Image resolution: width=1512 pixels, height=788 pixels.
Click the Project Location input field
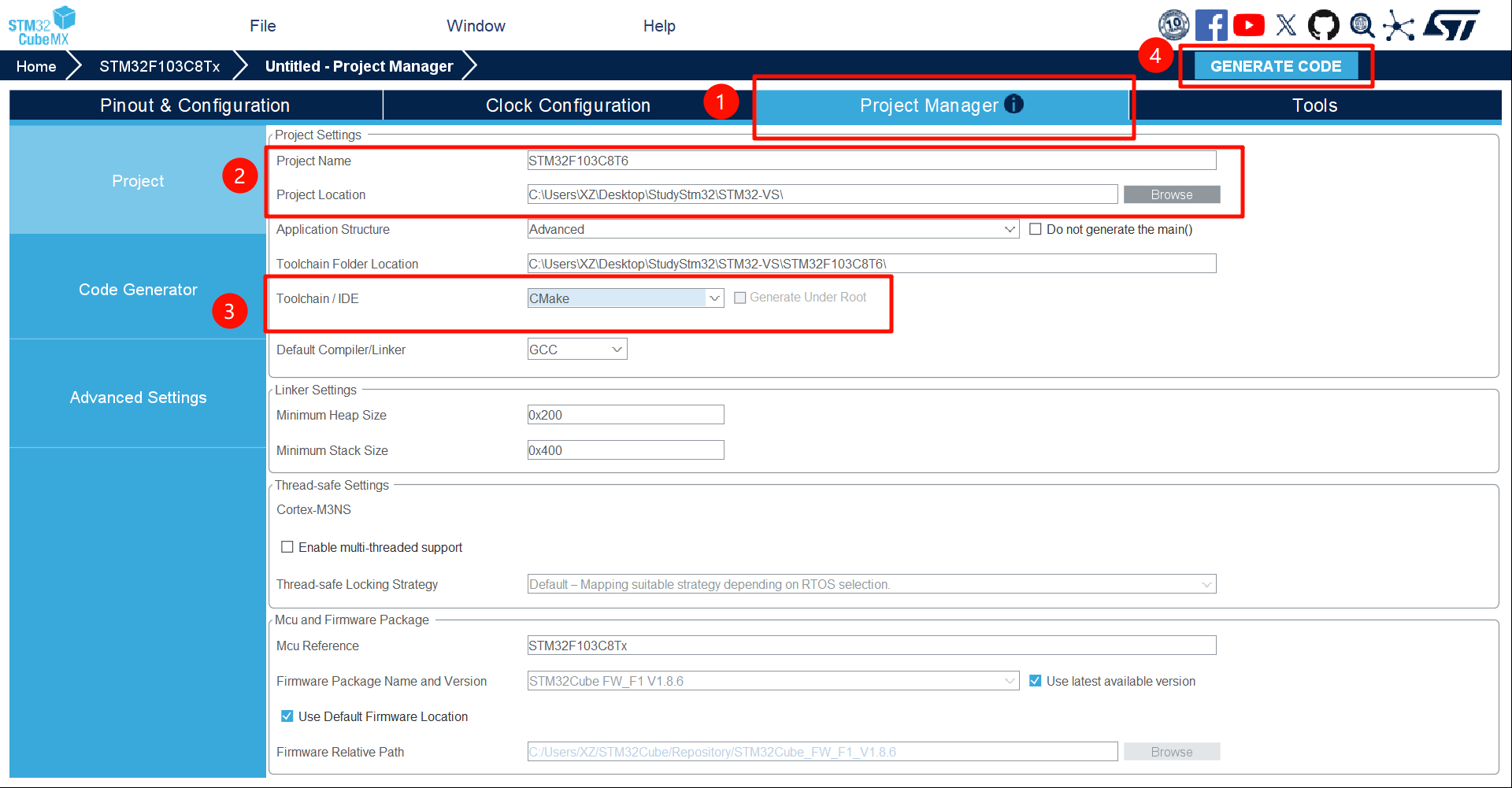(822, 194)
